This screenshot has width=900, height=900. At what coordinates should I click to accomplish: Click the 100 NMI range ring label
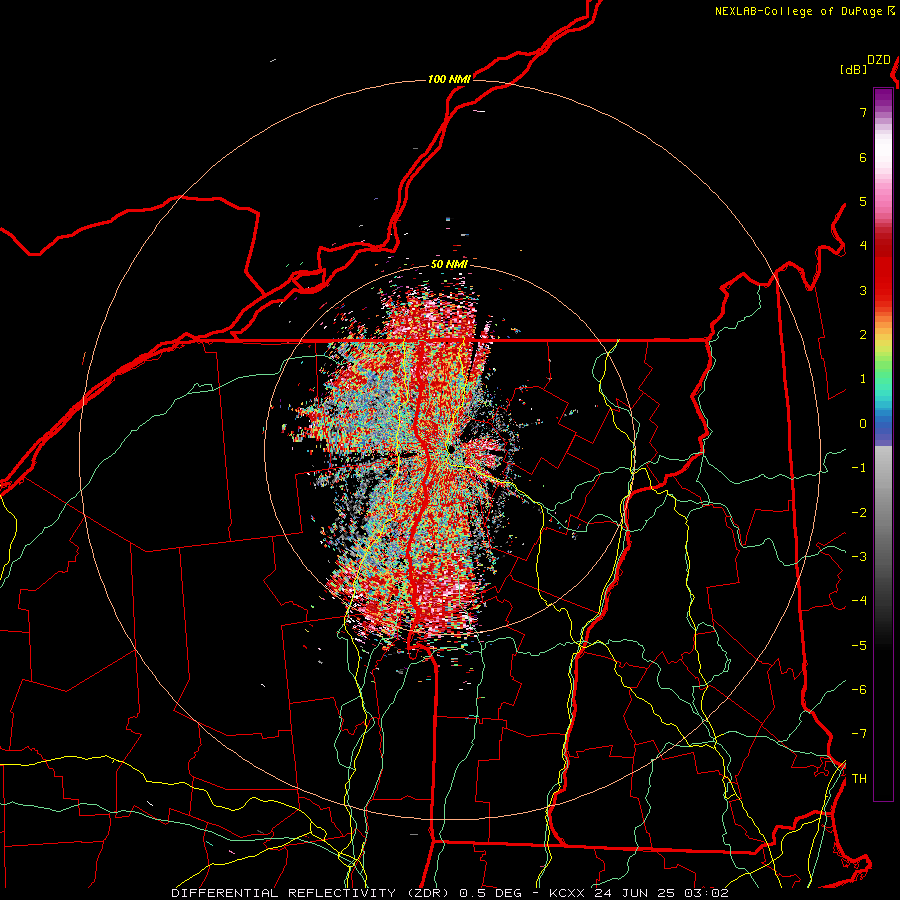click(449, 79)
